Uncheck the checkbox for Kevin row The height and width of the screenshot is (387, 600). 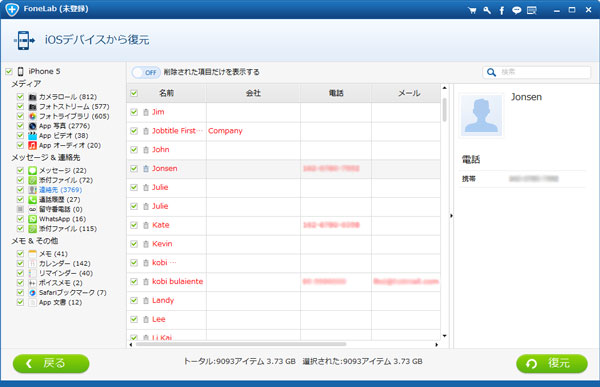click(x=134, y=244)
